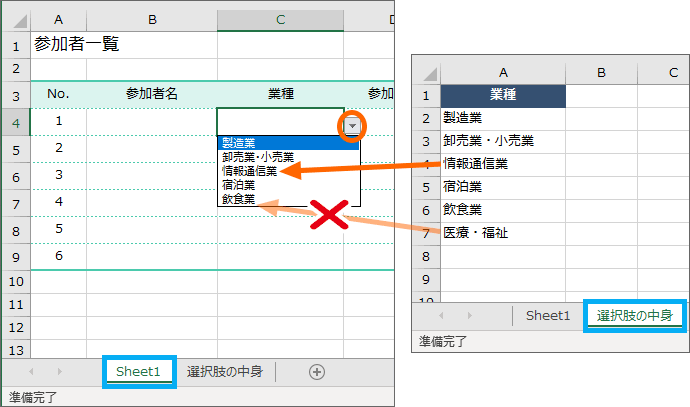Screen dimensions: 690x407
Task: Select row 2 header in right window
Action: [426, 119]
